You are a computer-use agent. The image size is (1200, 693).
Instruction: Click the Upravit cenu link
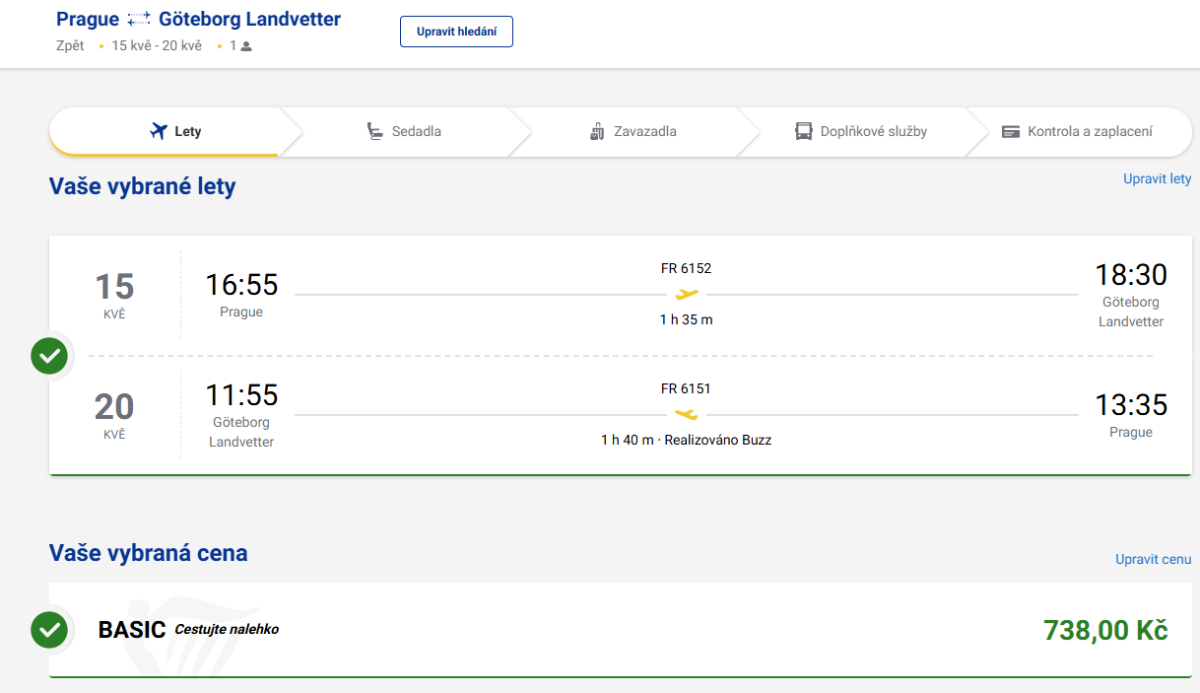coord(1153,559)
